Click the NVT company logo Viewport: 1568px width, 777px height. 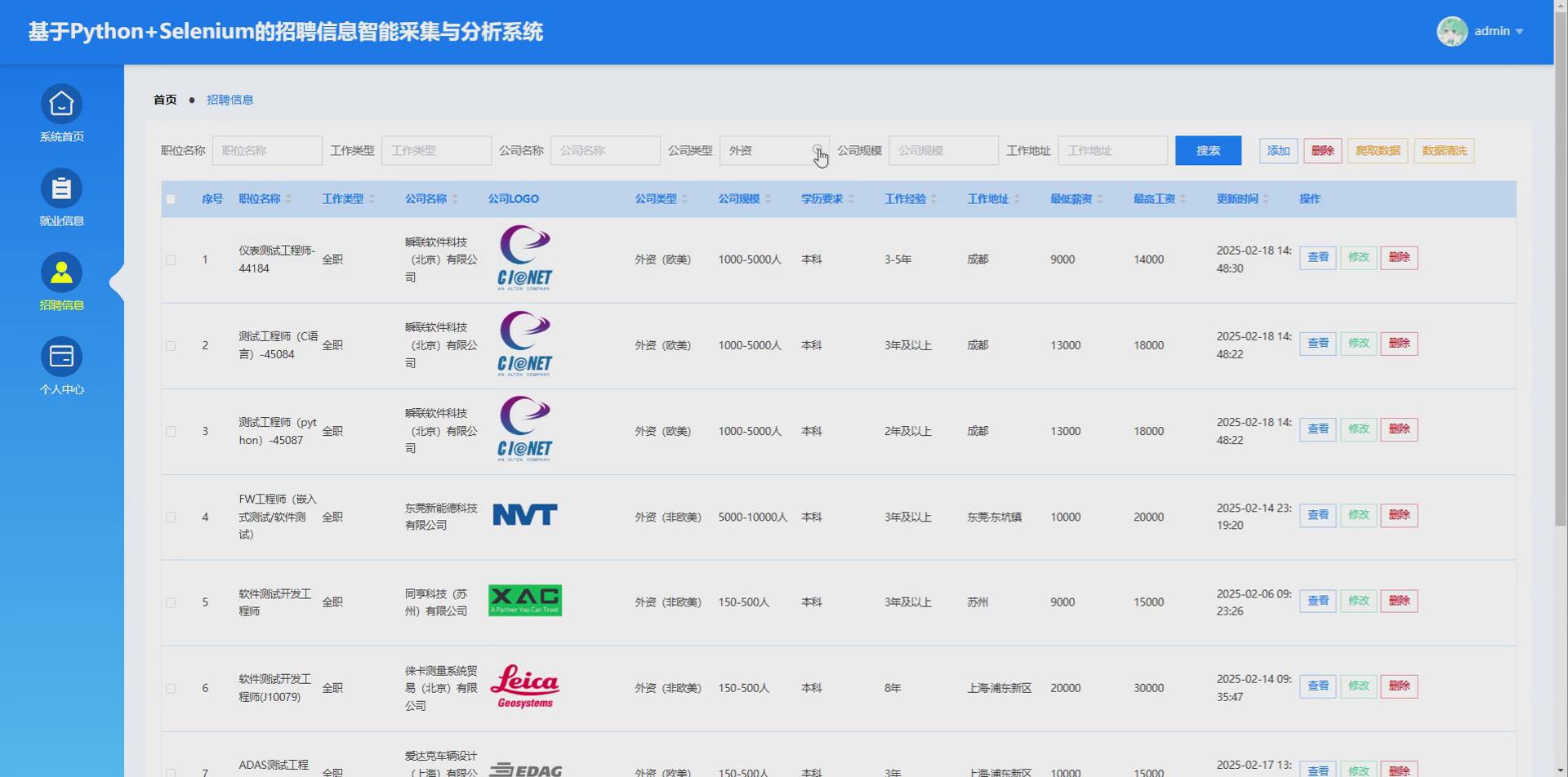click(x=525, y=515)
